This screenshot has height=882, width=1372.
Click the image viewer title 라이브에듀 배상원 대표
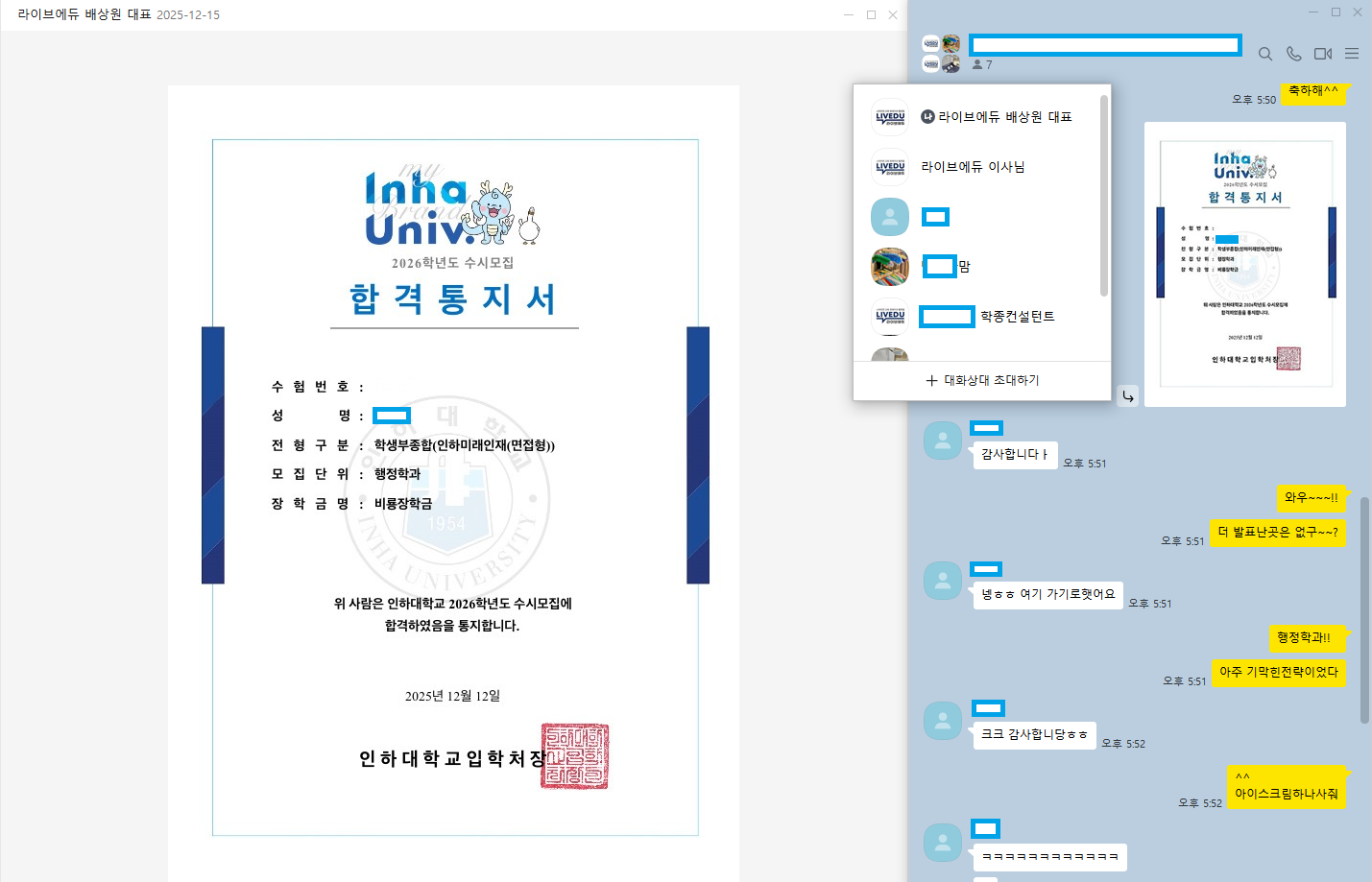[84, 14]
